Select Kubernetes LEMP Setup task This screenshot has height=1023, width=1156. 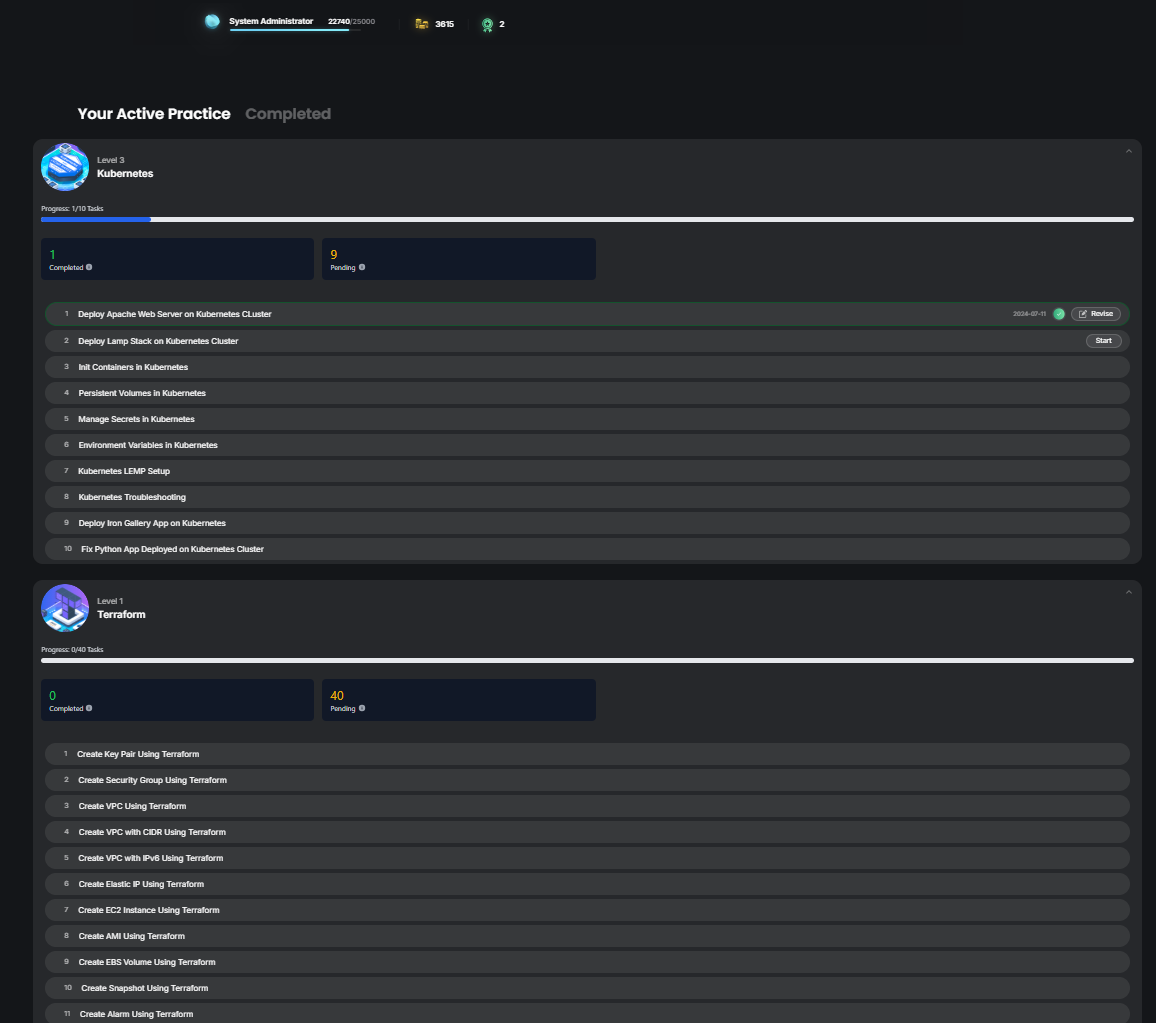coord(587,471)
